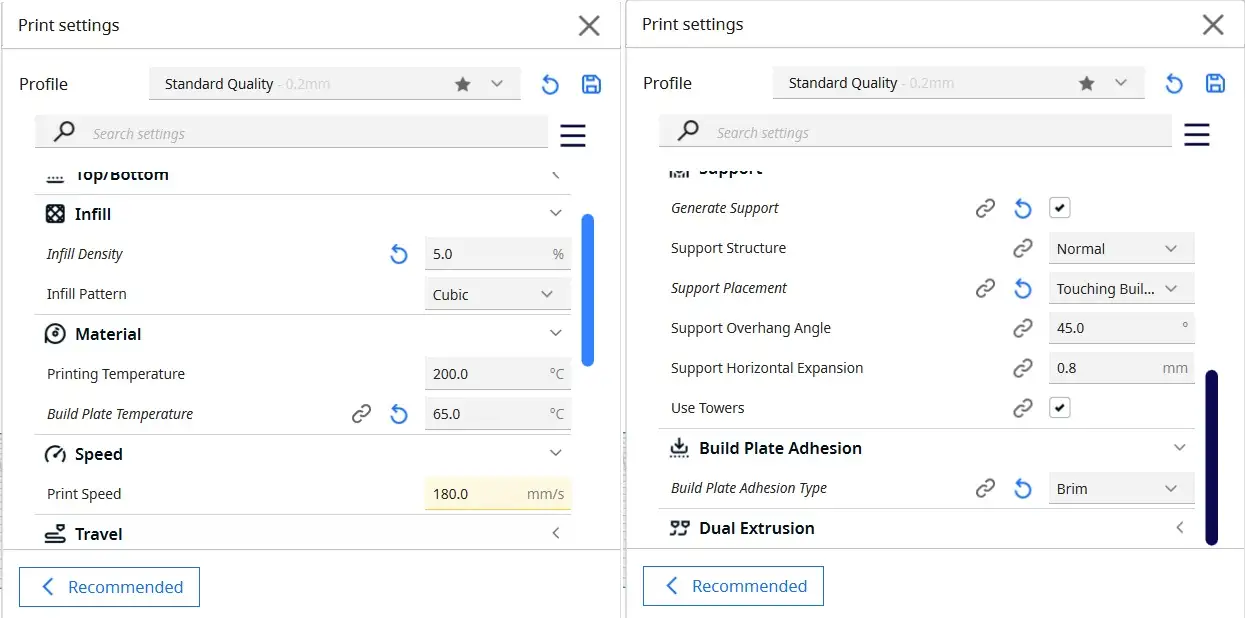
Task: Click link icon next to Support Structure
Action: click(1022, 248)
